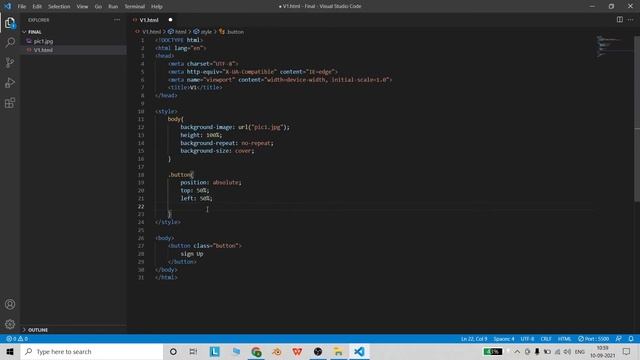Click the EXPLORER panel title

tap(39, 20)
